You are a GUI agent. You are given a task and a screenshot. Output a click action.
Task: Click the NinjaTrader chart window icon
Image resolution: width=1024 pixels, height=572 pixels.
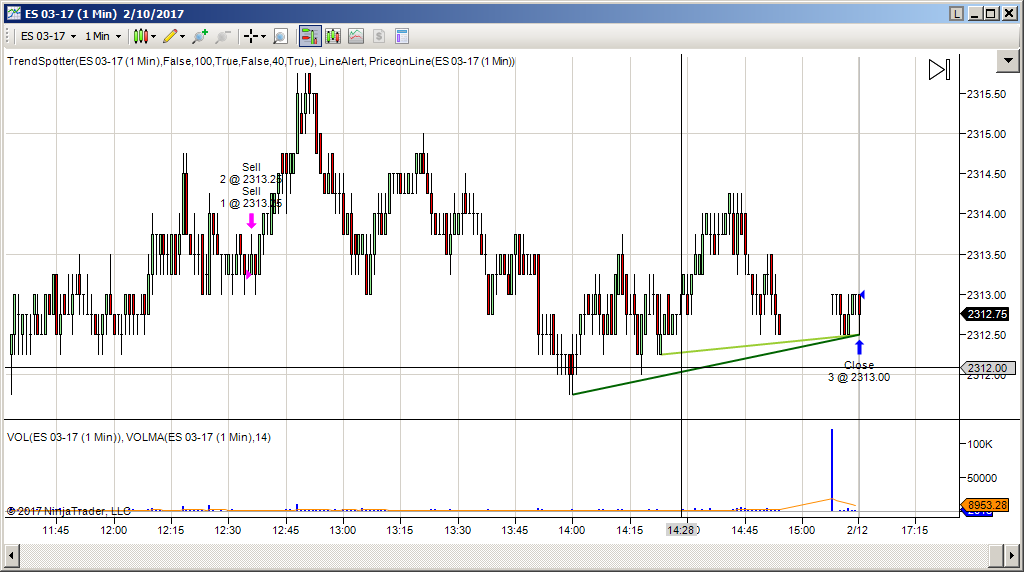tap(14, 13)
